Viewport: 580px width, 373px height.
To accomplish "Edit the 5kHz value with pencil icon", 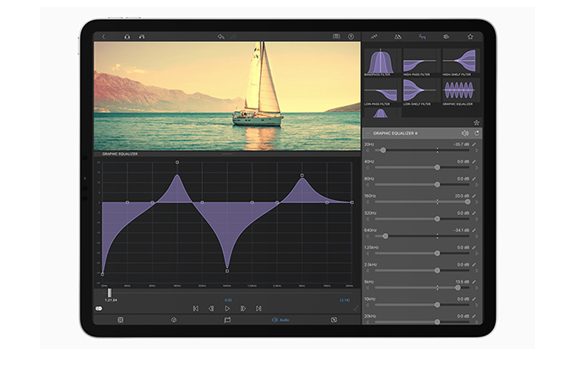I will (474, 282).
